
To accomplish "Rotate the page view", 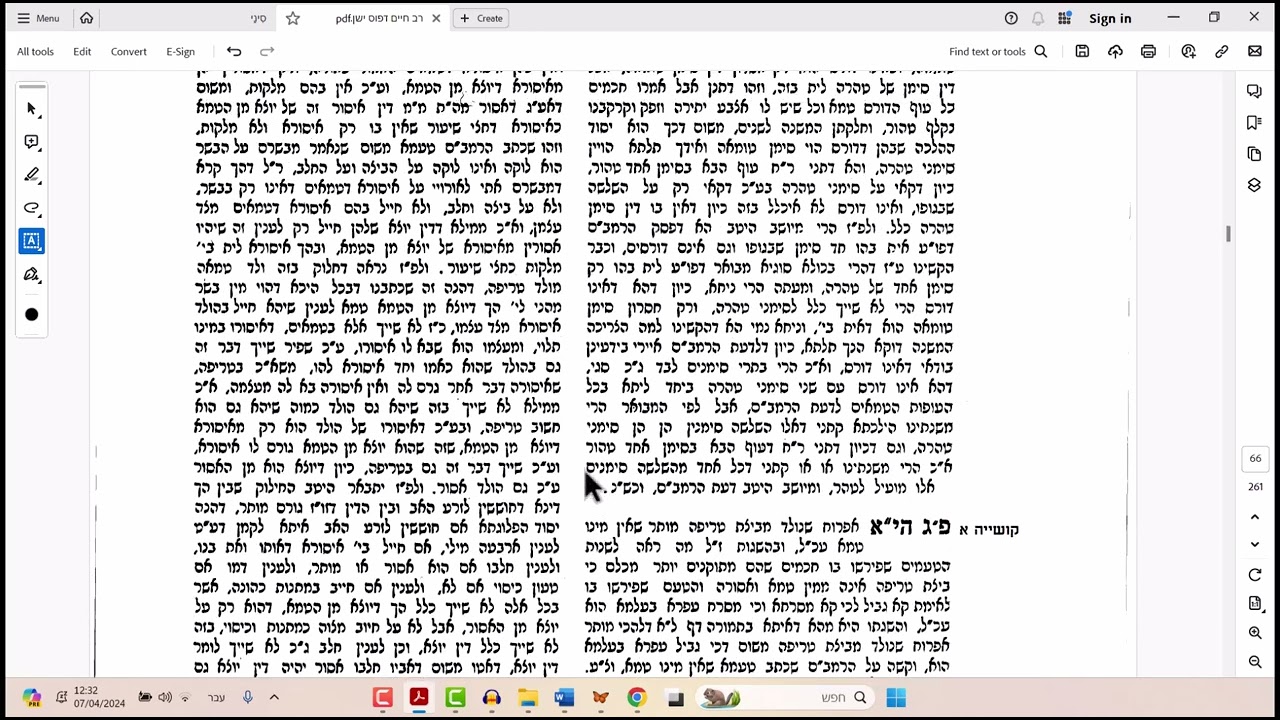I will 1255,575.
